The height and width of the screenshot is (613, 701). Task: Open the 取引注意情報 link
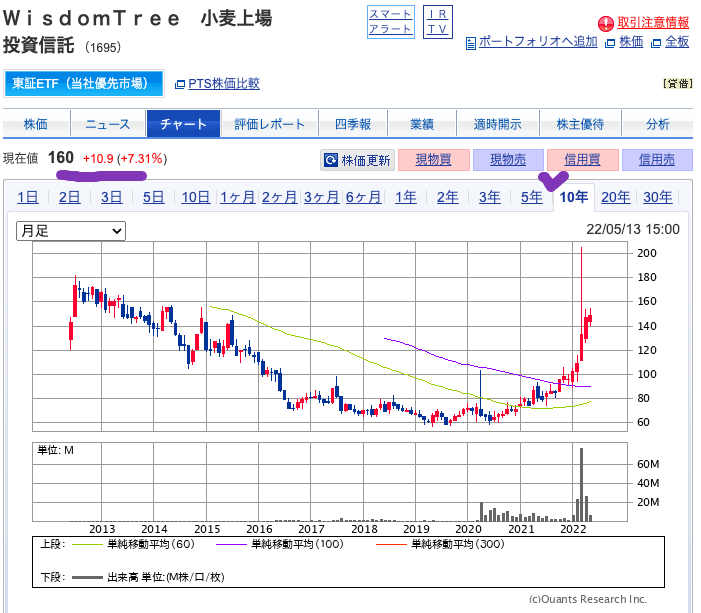(x=653, y=22)
